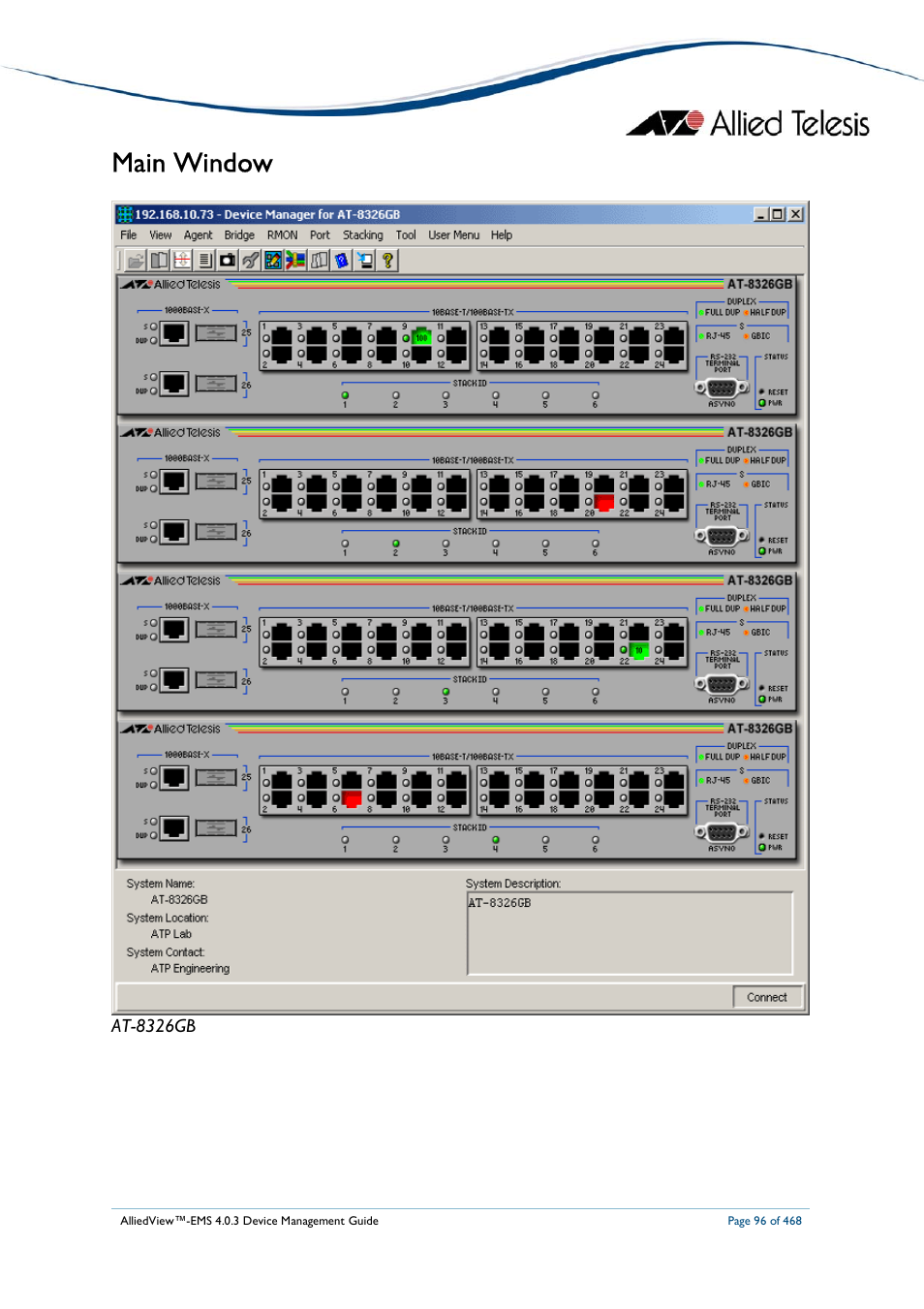The width and height of the screenshot is (924, 1309).
Task: Click the System Description label
Action: (x=513, y=884)
